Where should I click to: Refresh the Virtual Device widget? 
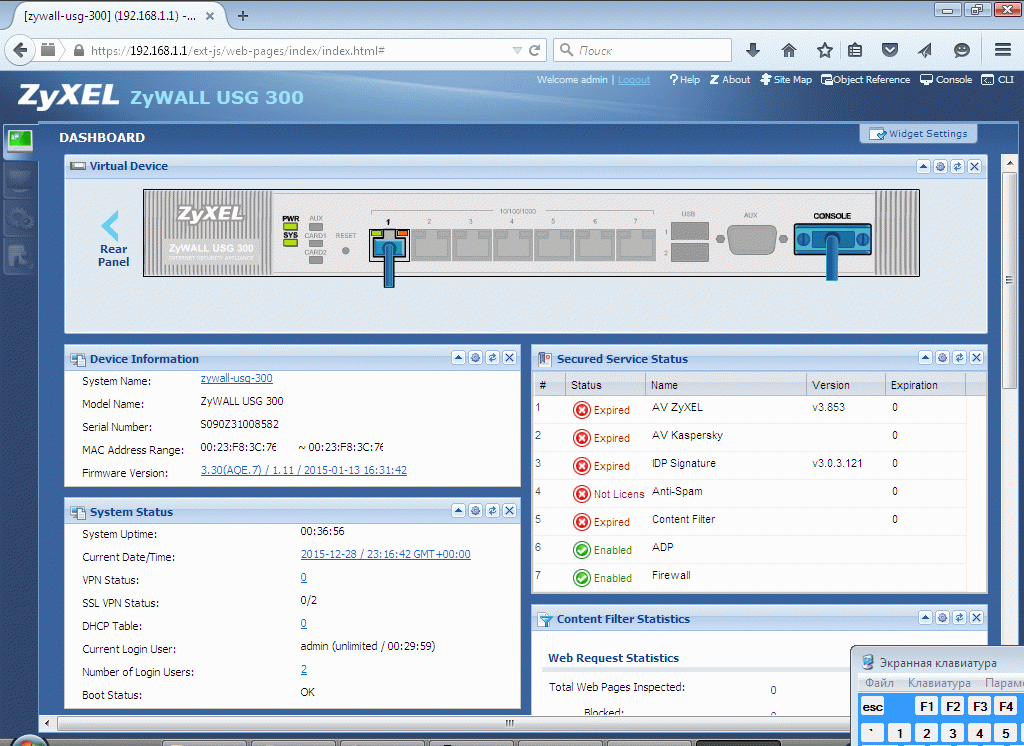pos(957,167)
